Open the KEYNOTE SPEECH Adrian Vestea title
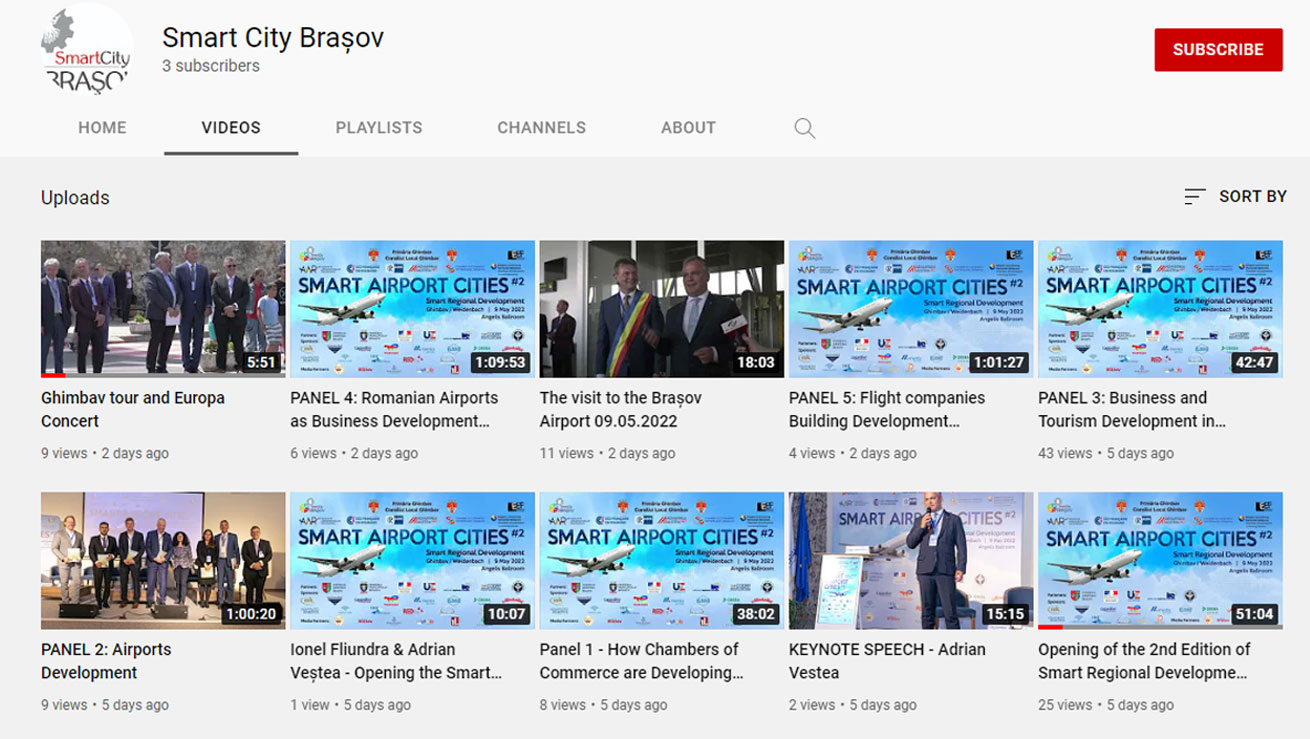Image resolution: width=1310 pixels, height=739 pixels. pyautogui.click(x=886, y=661)
